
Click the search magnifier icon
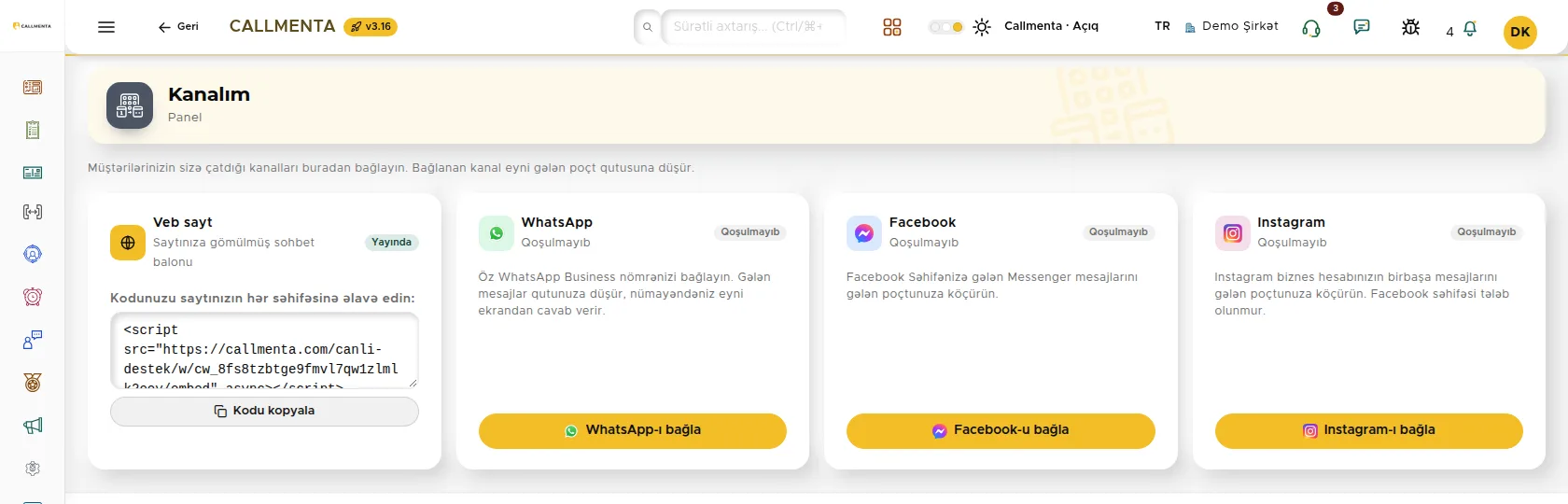click(x=648, y=27)
